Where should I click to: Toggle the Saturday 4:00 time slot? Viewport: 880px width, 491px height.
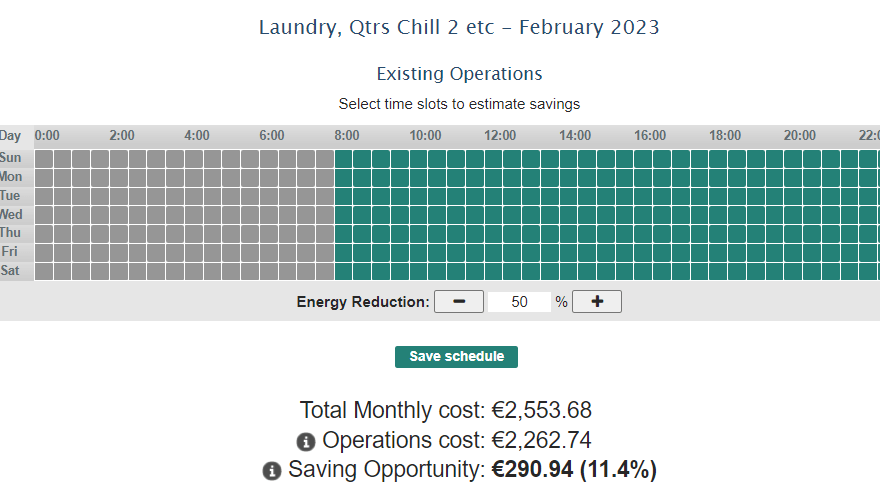(x=194, y=271)
